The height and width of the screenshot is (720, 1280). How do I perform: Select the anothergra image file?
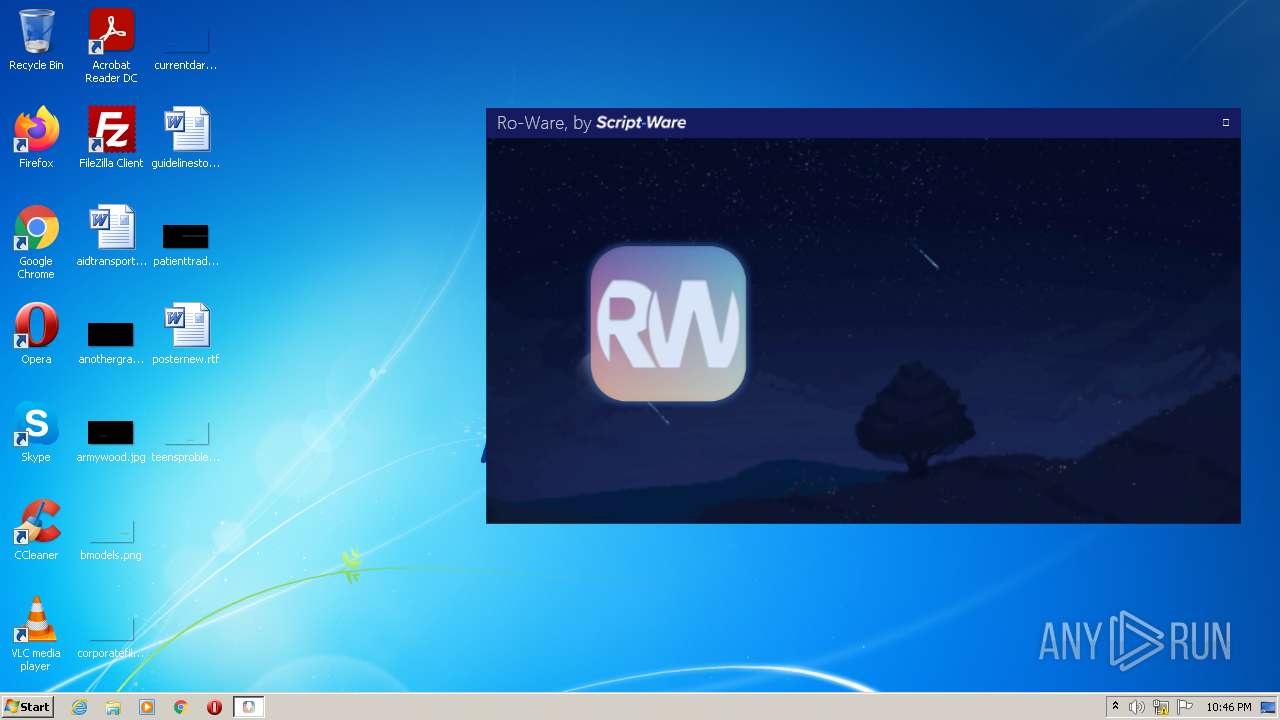point(111,342)
